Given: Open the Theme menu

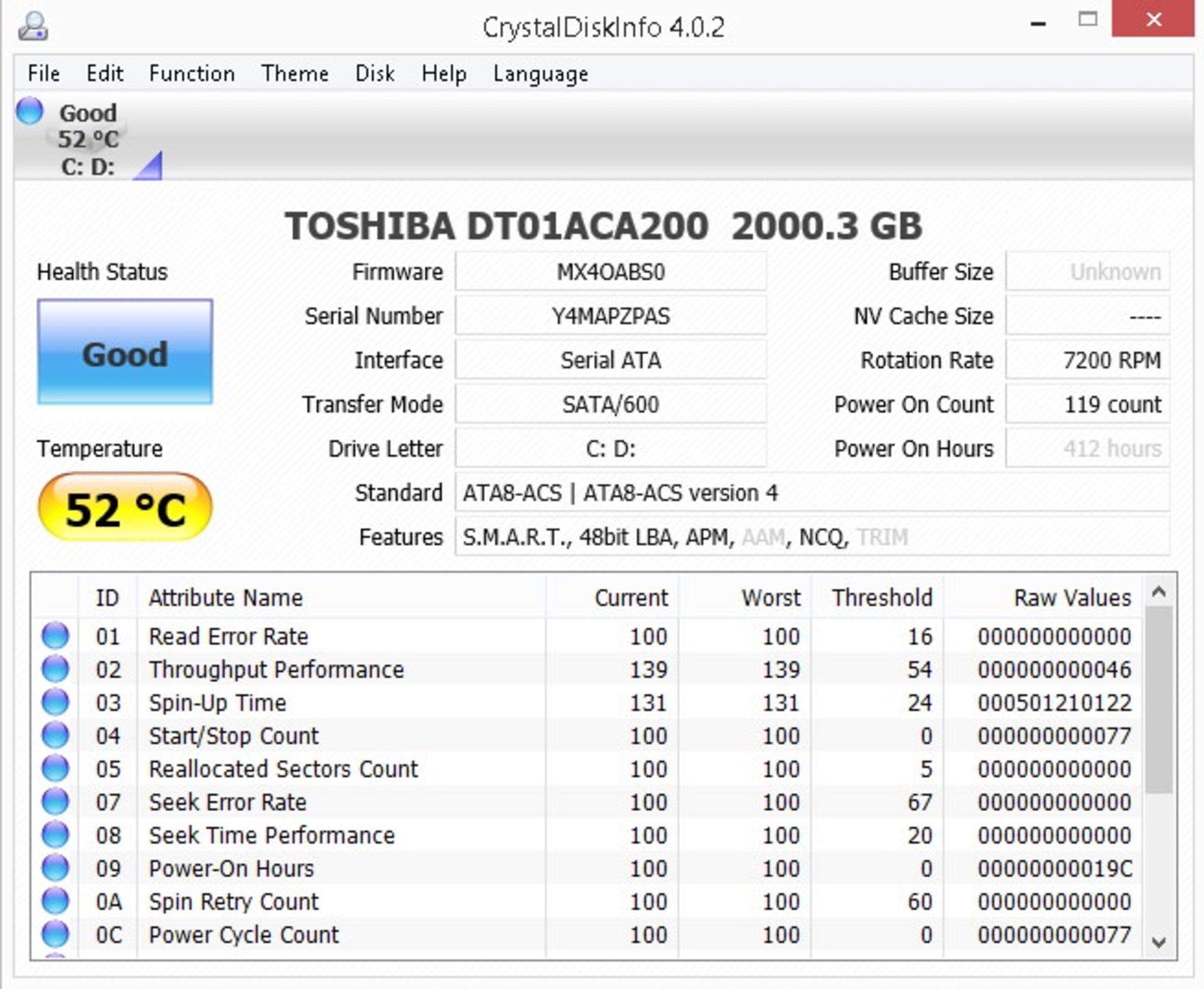Looking at the screenshot, I should pyautogui.click(x=295, y=73).
